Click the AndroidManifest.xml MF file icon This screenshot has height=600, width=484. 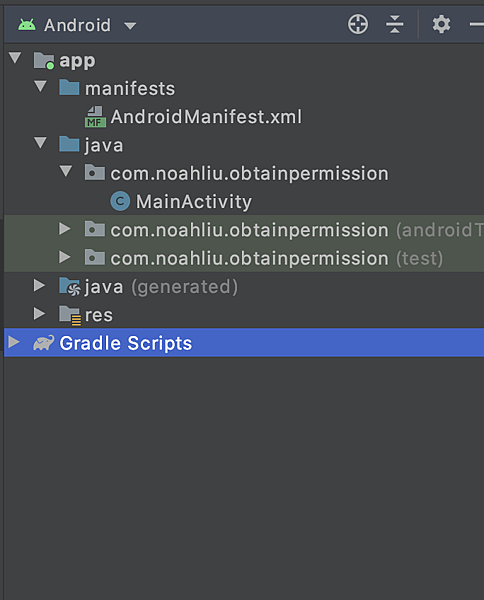[95, 117]
